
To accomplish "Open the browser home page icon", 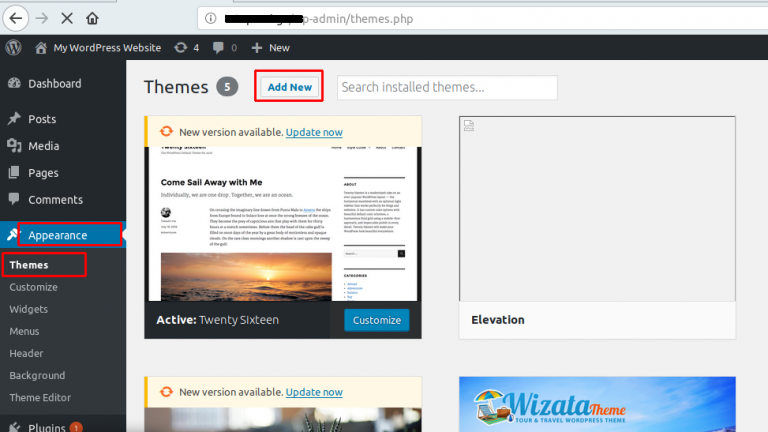I will 92,19.
